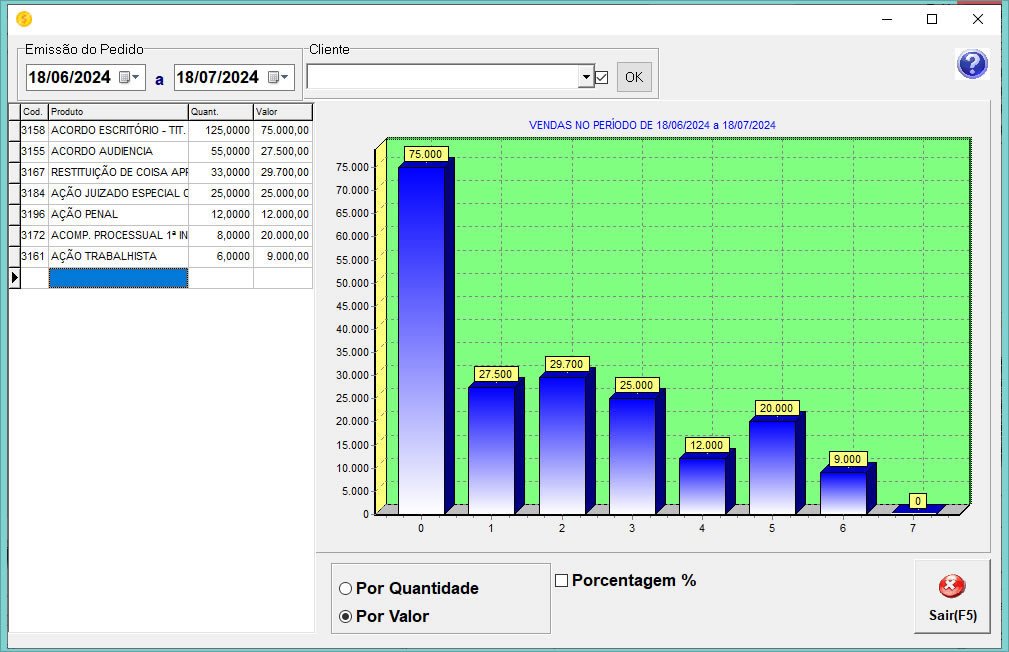This screenshot has width=1009, height=652.
Task: Click the Valor column header
Action: 283,111
